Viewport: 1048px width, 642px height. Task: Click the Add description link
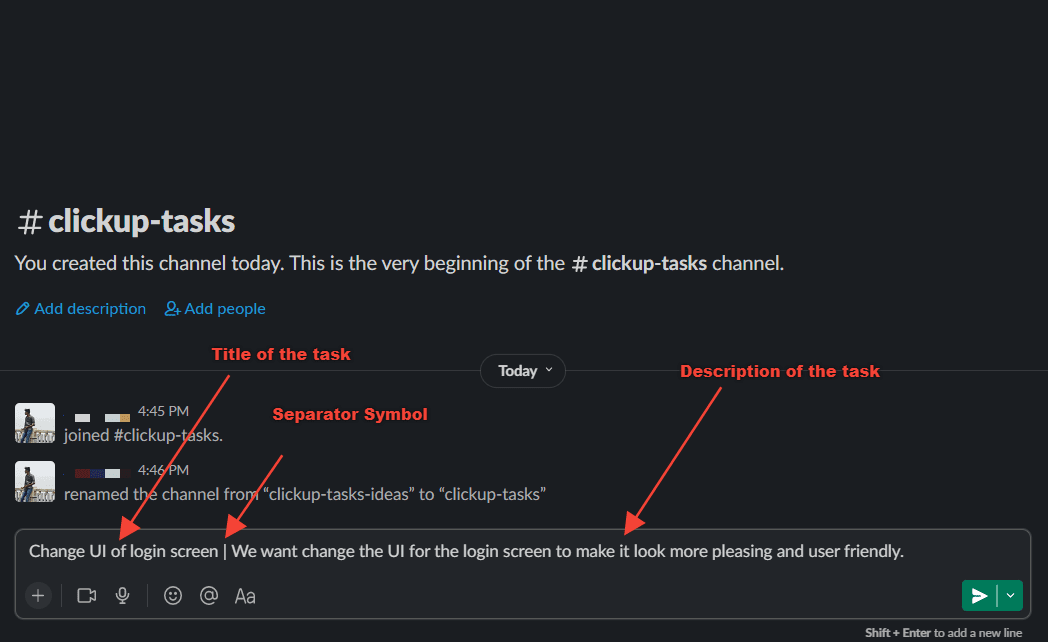[x=90, y=309]
